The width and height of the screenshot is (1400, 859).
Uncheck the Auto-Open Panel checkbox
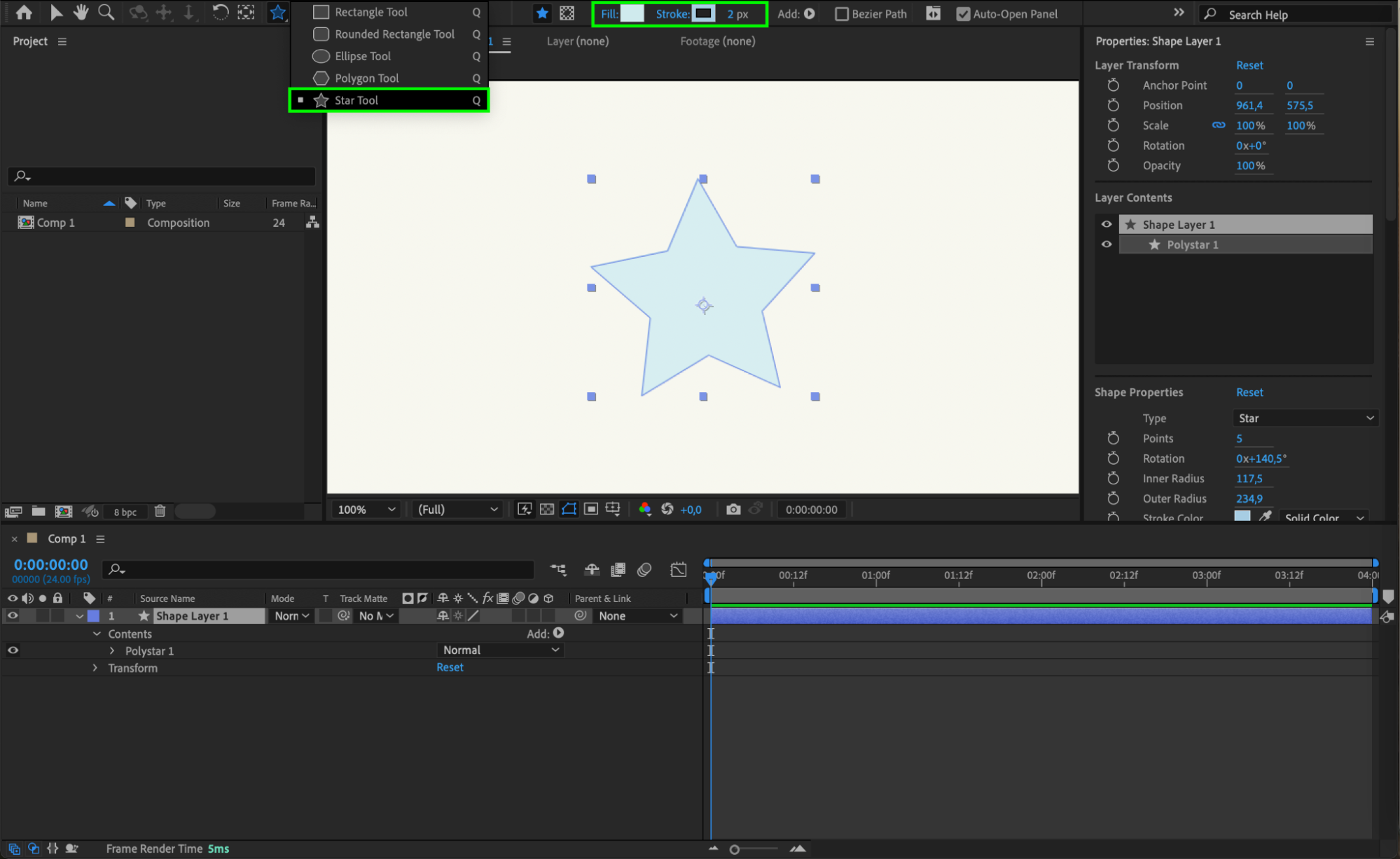click(963, 14)
